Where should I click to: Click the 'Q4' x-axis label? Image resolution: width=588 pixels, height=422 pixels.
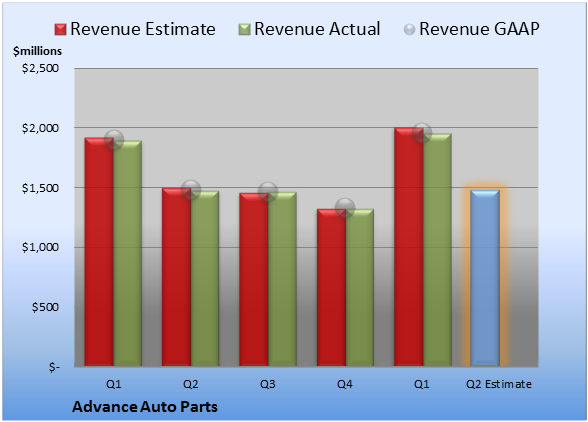click(345, 384)
